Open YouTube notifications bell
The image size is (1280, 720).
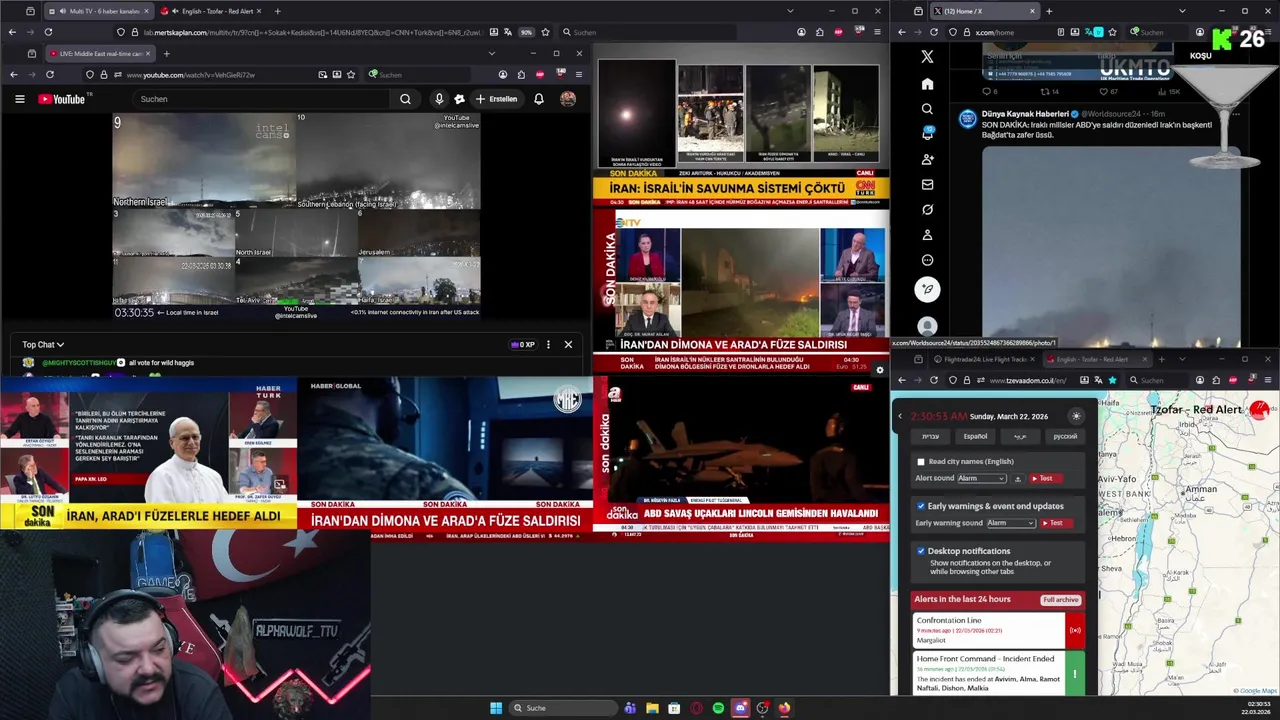click(539, 99)
